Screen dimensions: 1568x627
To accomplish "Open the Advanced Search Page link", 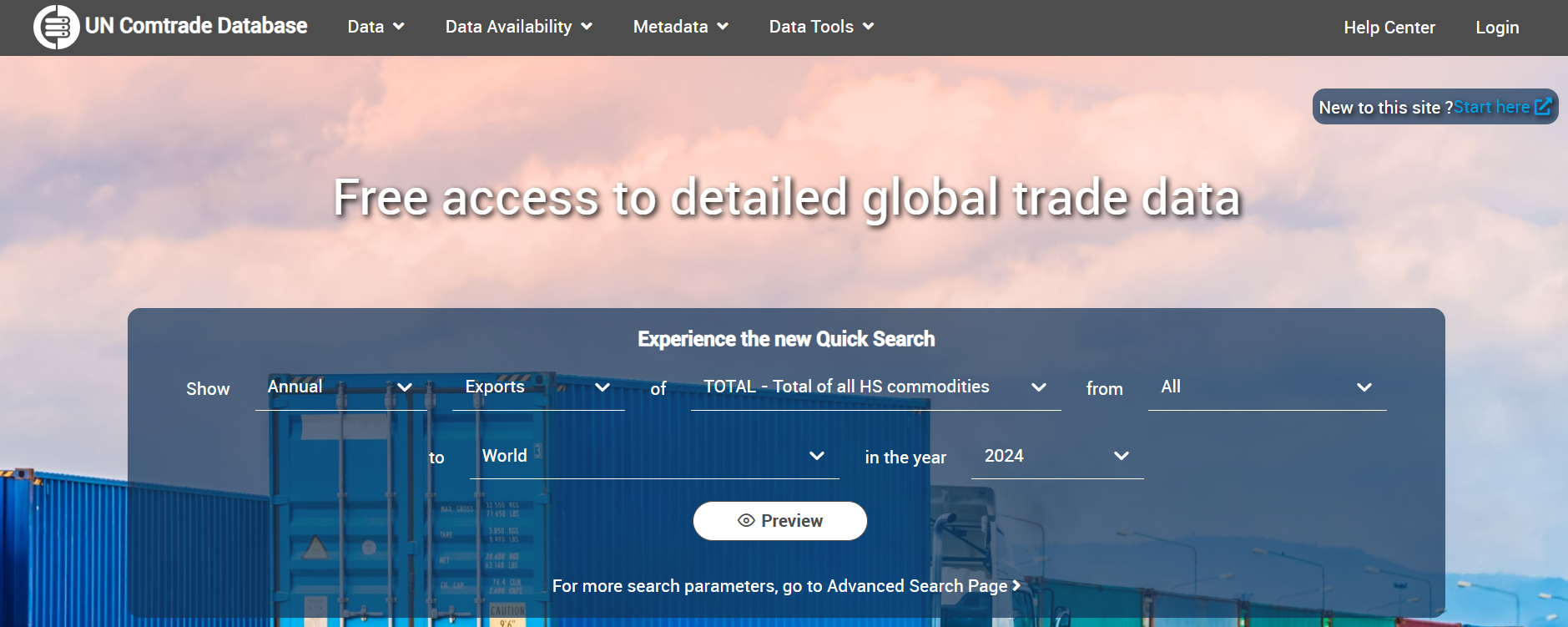I will point(786,586).
